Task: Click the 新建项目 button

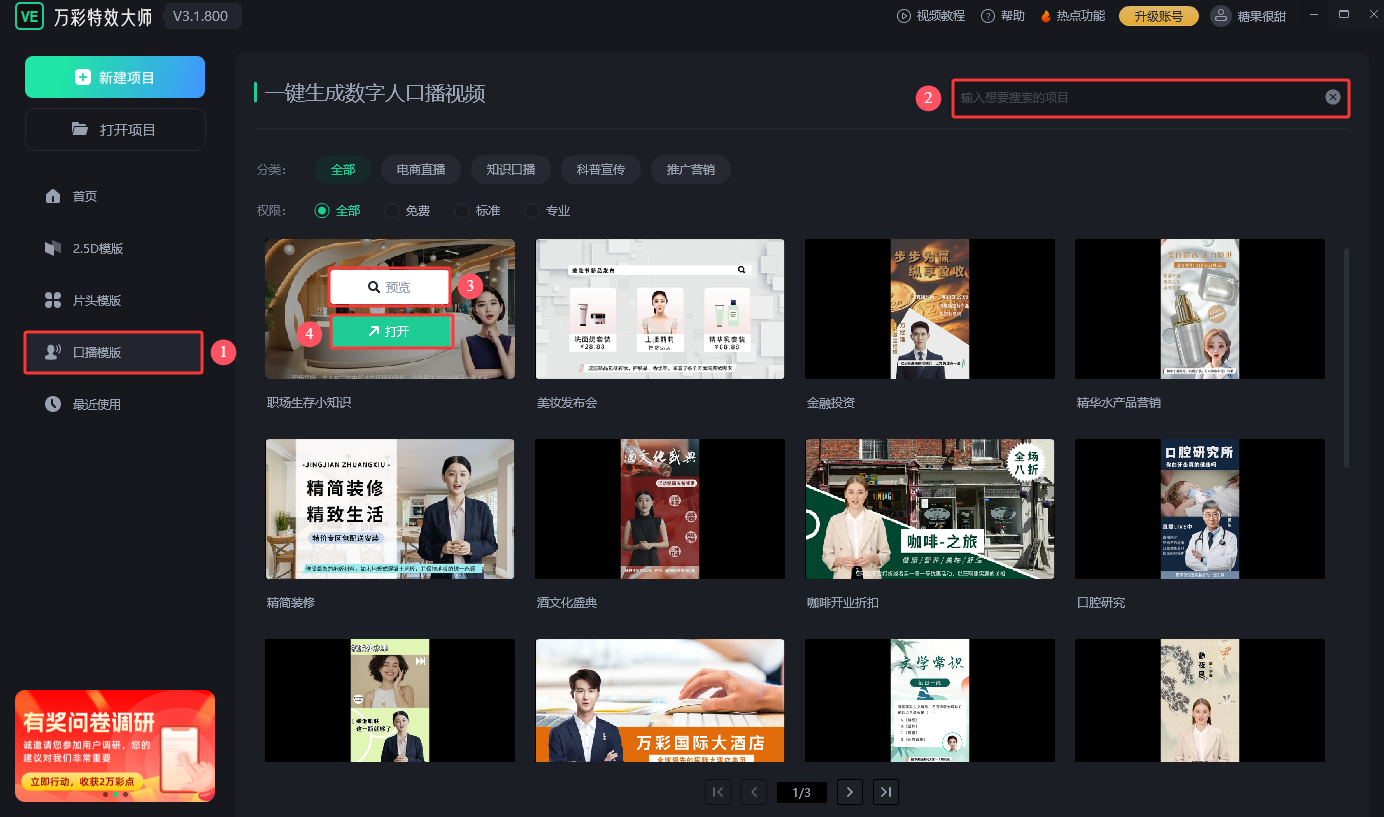Action: click(x=115, y=77)
